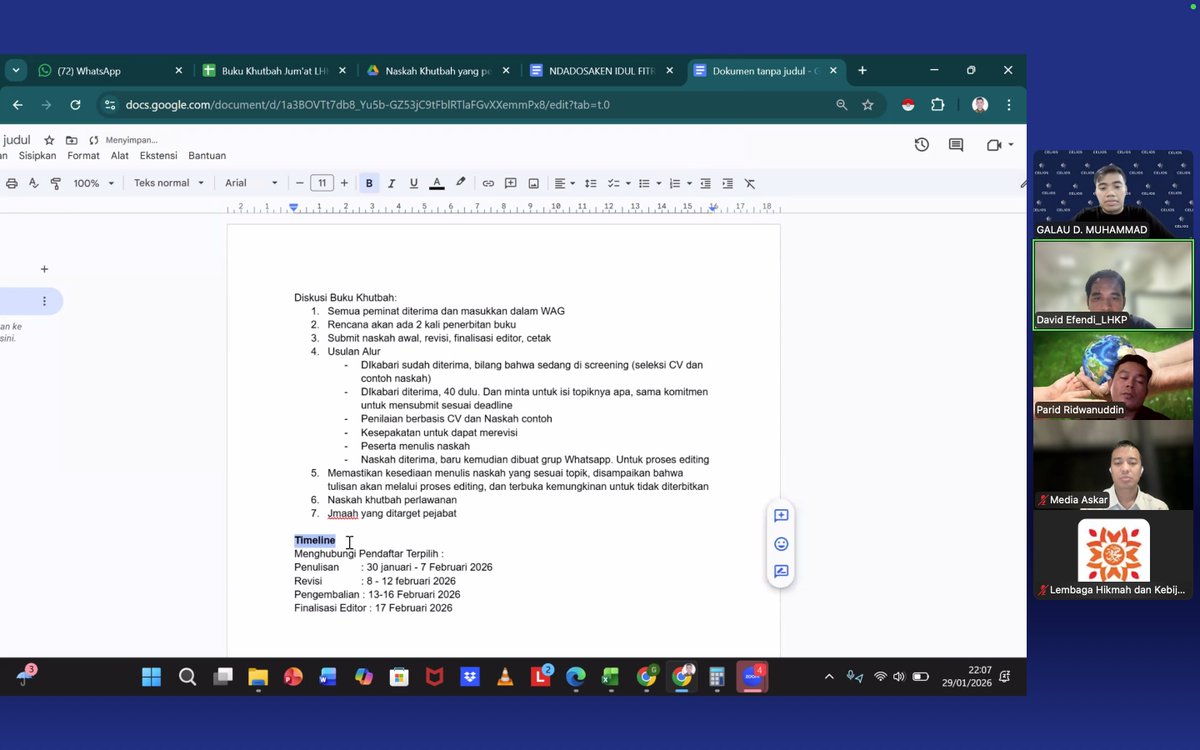Choose the text color tool
The width and height of the screenshot is (1200, 750).
(436, 183)
